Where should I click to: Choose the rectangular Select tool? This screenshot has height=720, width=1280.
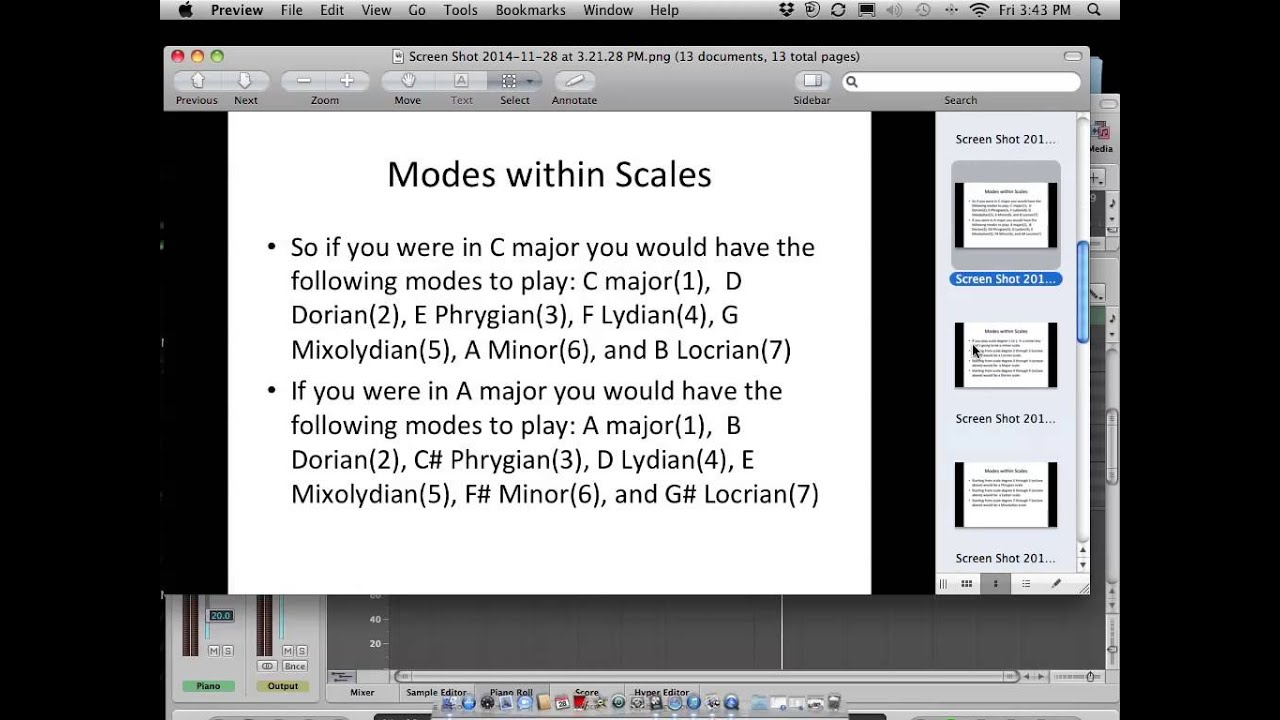pos(509,81)
